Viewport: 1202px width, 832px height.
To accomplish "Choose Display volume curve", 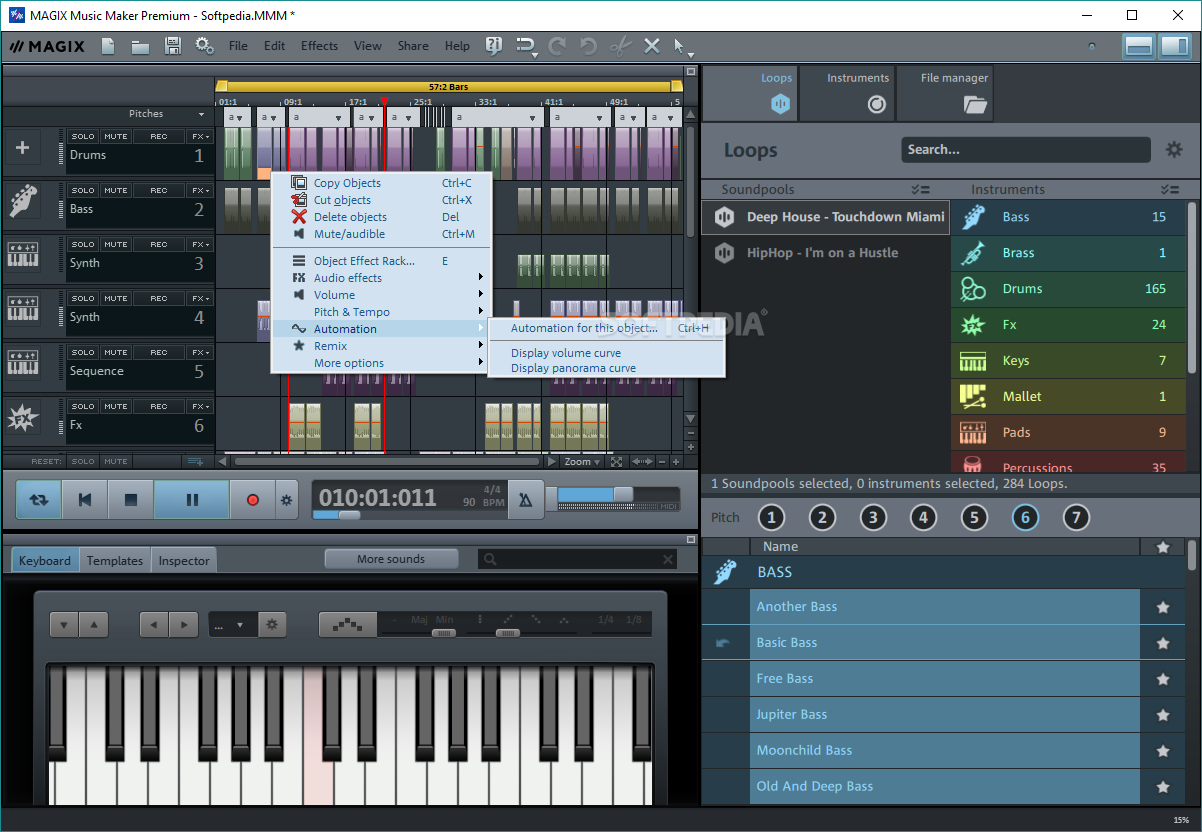I will (566, 353).
